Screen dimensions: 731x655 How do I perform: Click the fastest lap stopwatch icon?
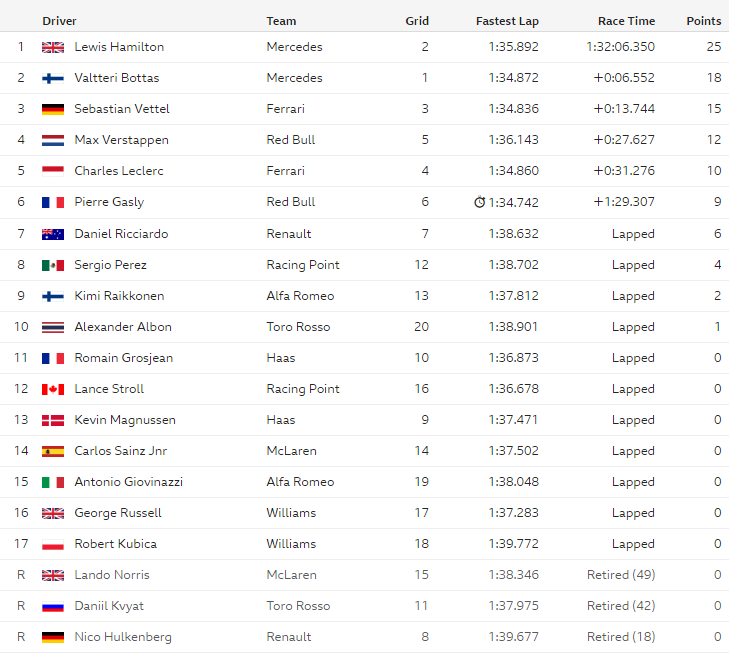coord(479,202)
